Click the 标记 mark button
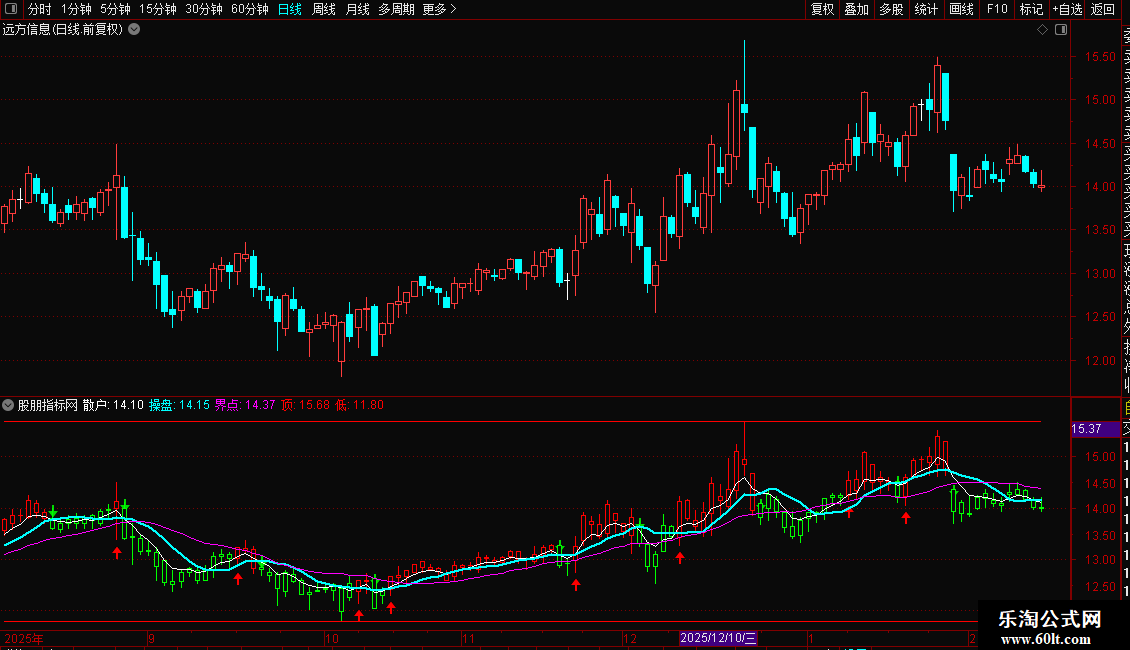1130x650 pixels. click(x=1031, y=9)
